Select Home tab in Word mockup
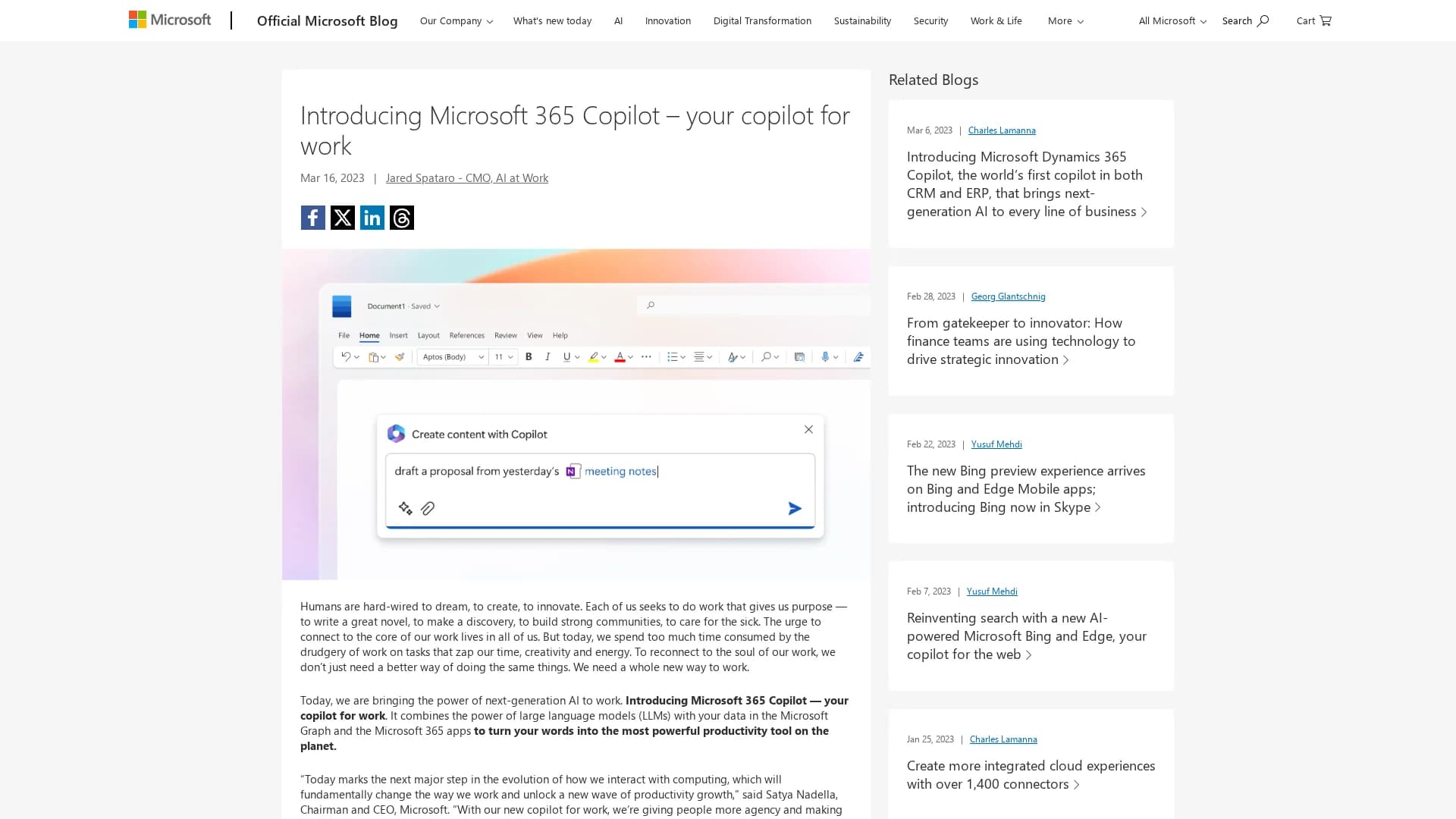Viewport: 1456px width, 819px height. 369,335
